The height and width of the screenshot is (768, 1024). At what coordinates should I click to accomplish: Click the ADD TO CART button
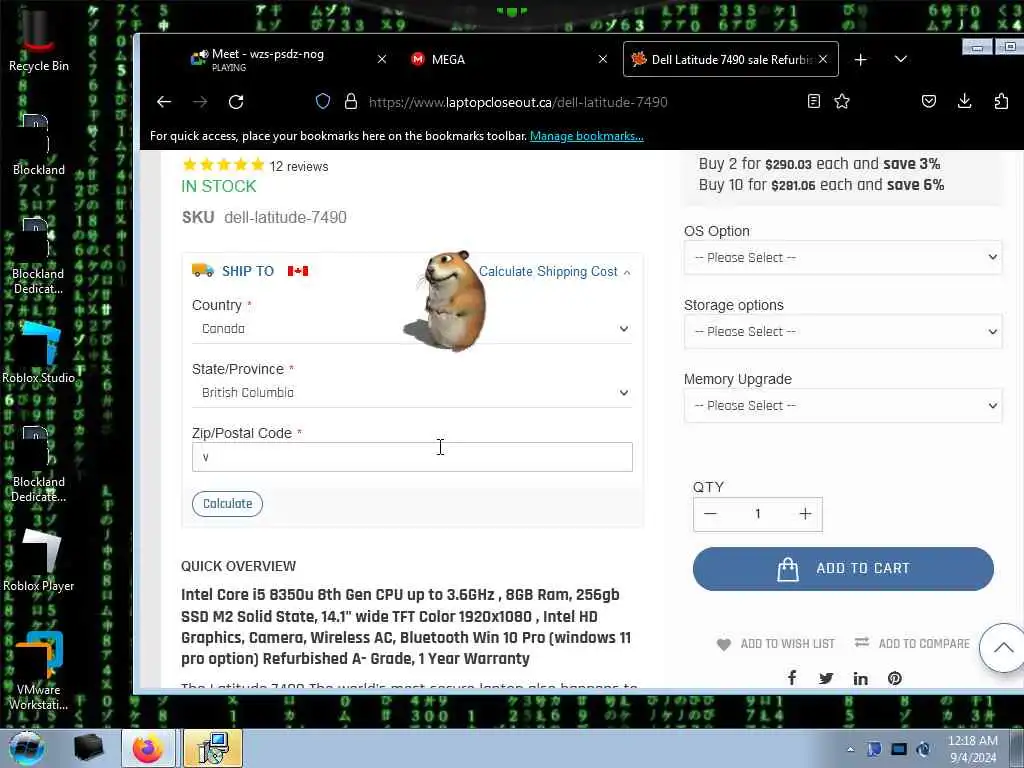click(x=843, y=569)
